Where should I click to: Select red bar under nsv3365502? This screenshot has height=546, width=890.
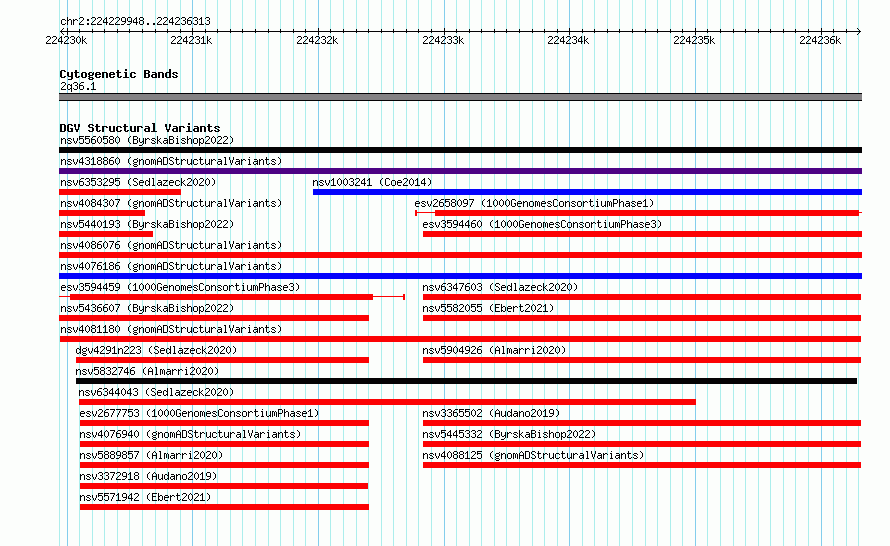642,423
